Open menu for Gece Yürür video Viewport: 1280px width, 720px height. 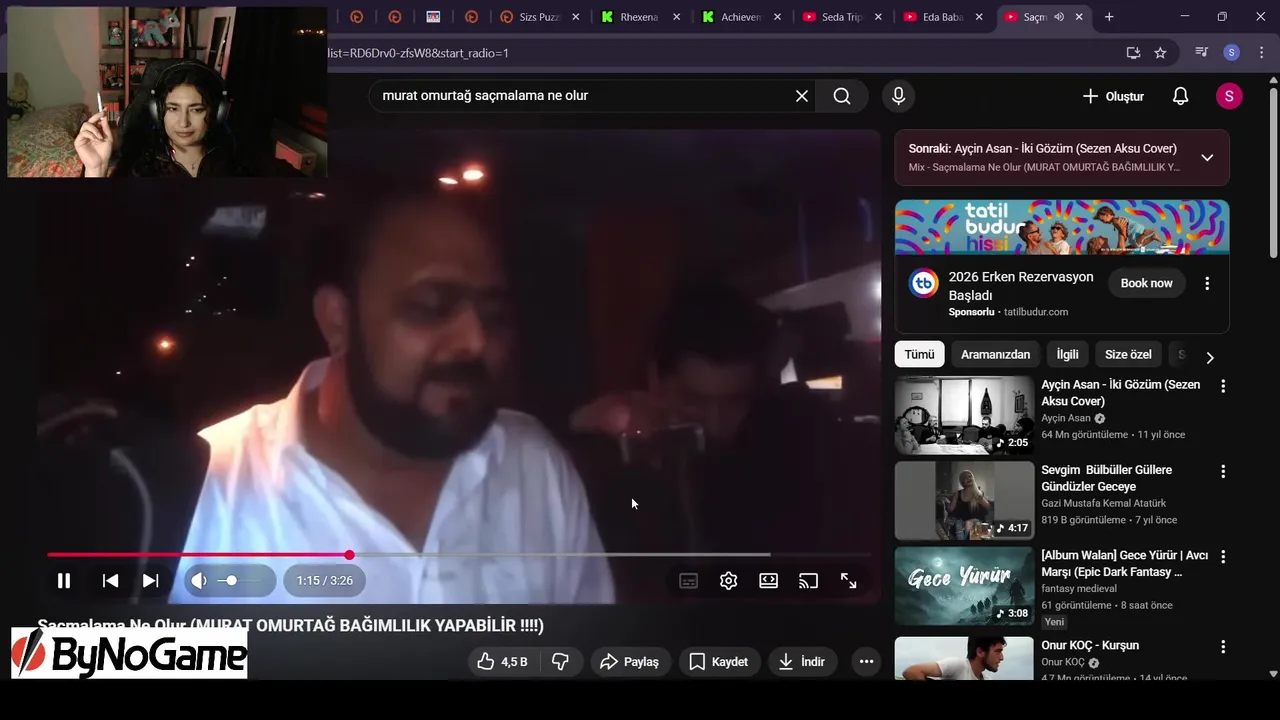click(x=1222, y=556)
